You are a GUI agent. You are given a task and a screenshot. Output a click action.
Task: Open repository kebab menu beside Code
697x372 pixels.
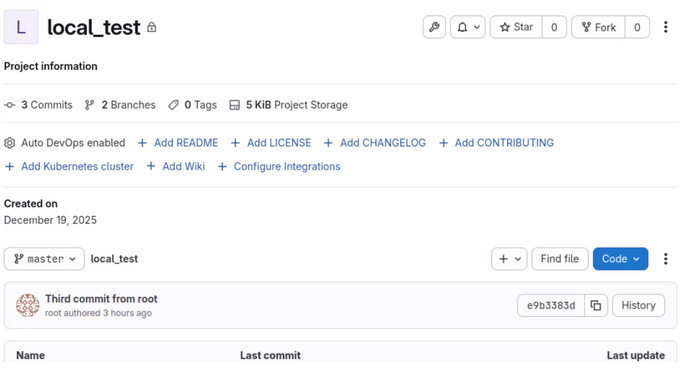tap(665, 259)
